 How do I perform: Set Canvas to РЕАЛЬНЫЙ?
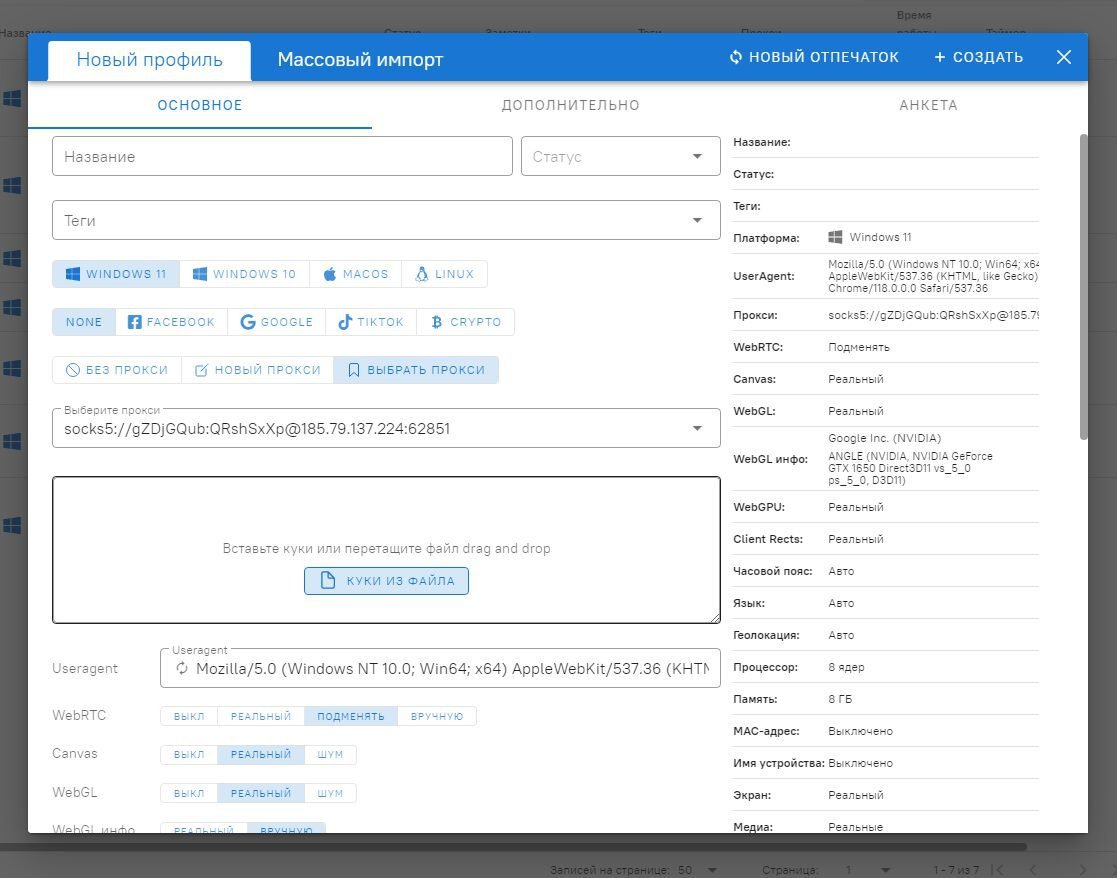[261, 755]
